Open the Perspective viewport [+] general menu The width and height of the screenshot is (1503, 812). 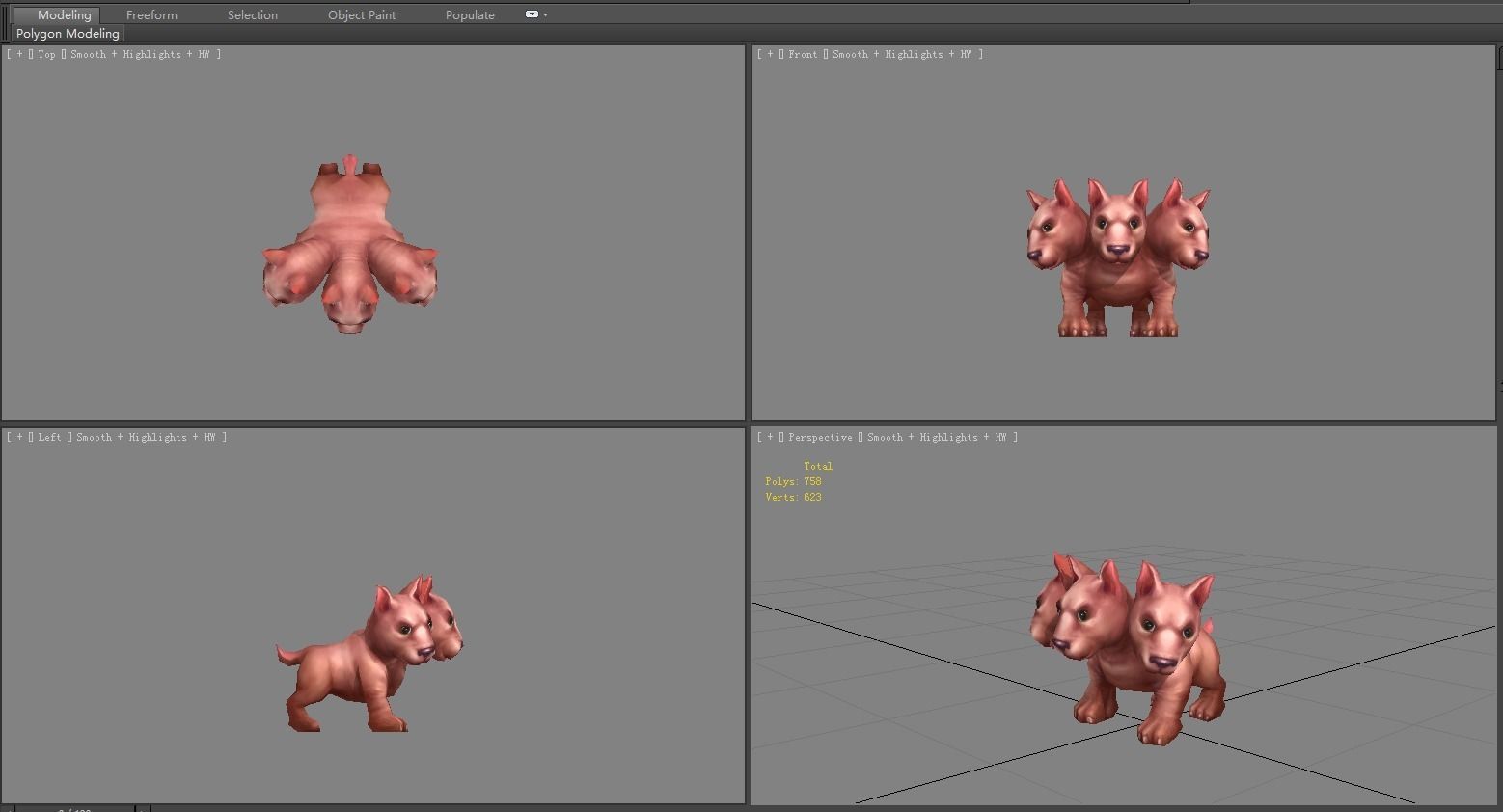click(x=770, y=437)
